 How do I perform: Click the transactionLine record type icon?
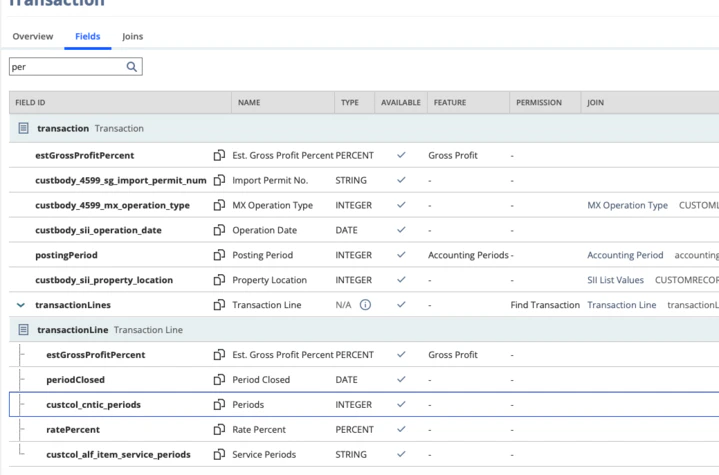23,330
